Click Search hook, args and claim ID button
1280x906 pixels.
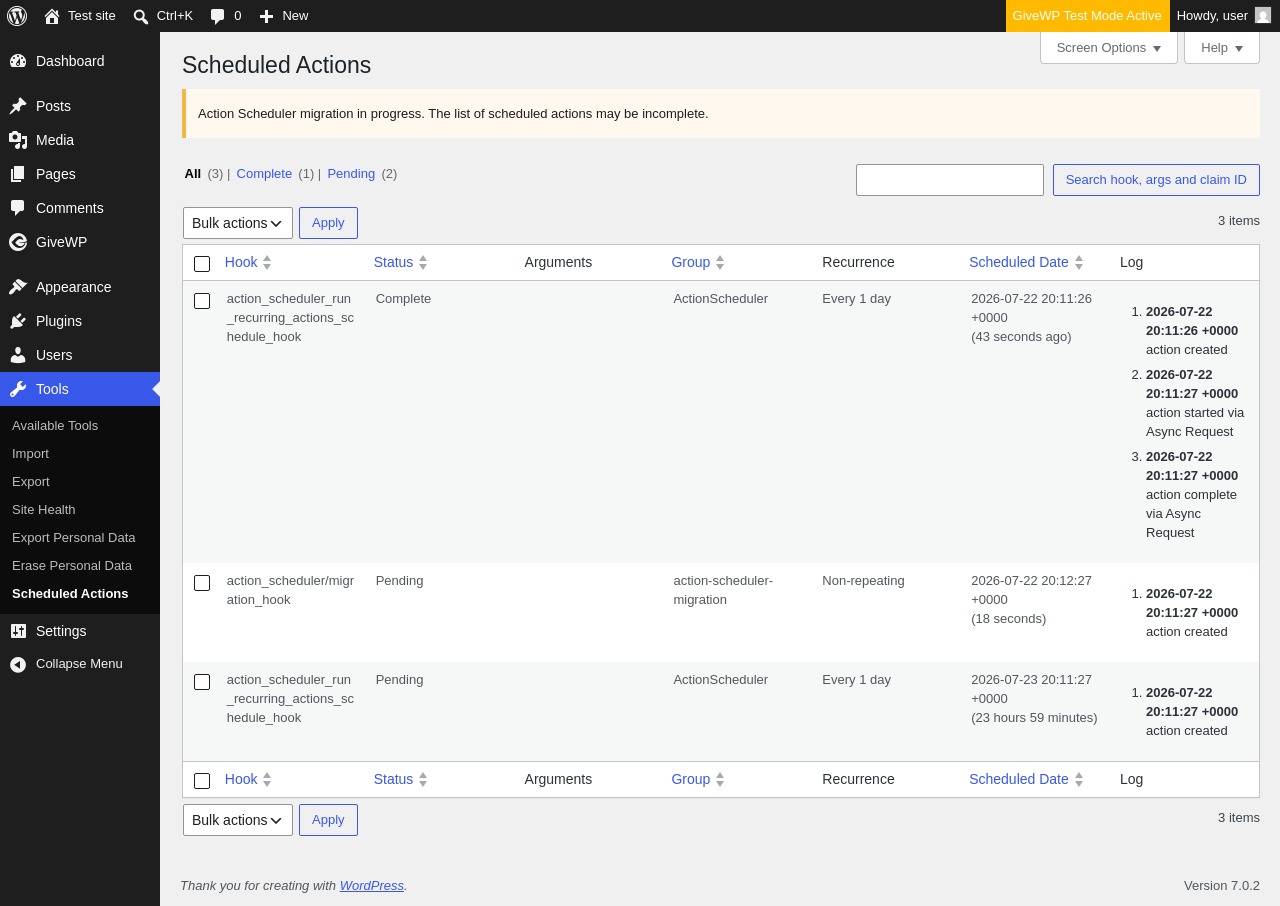pos(1156,180)
